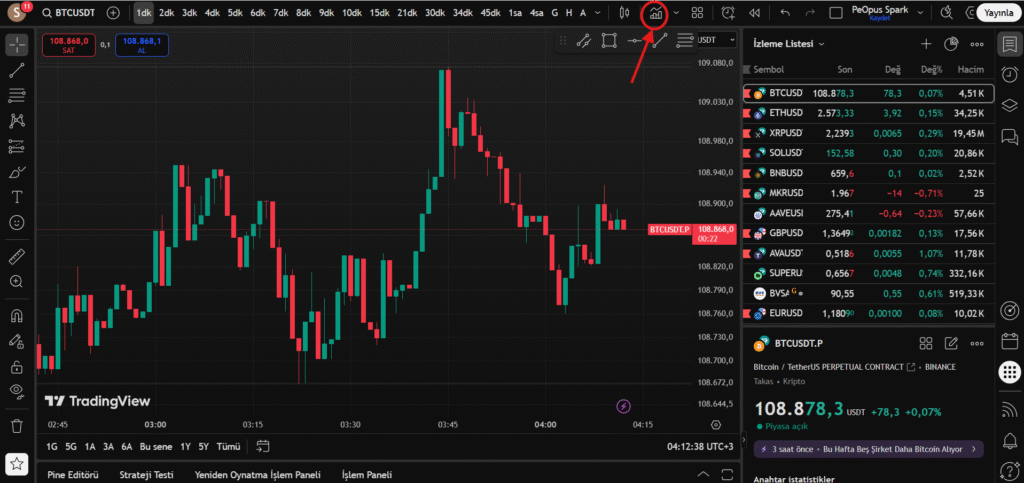Click the candlestick chart type icon
The width and height of the screenshot is (1024, 483).
tap(624, 14)
